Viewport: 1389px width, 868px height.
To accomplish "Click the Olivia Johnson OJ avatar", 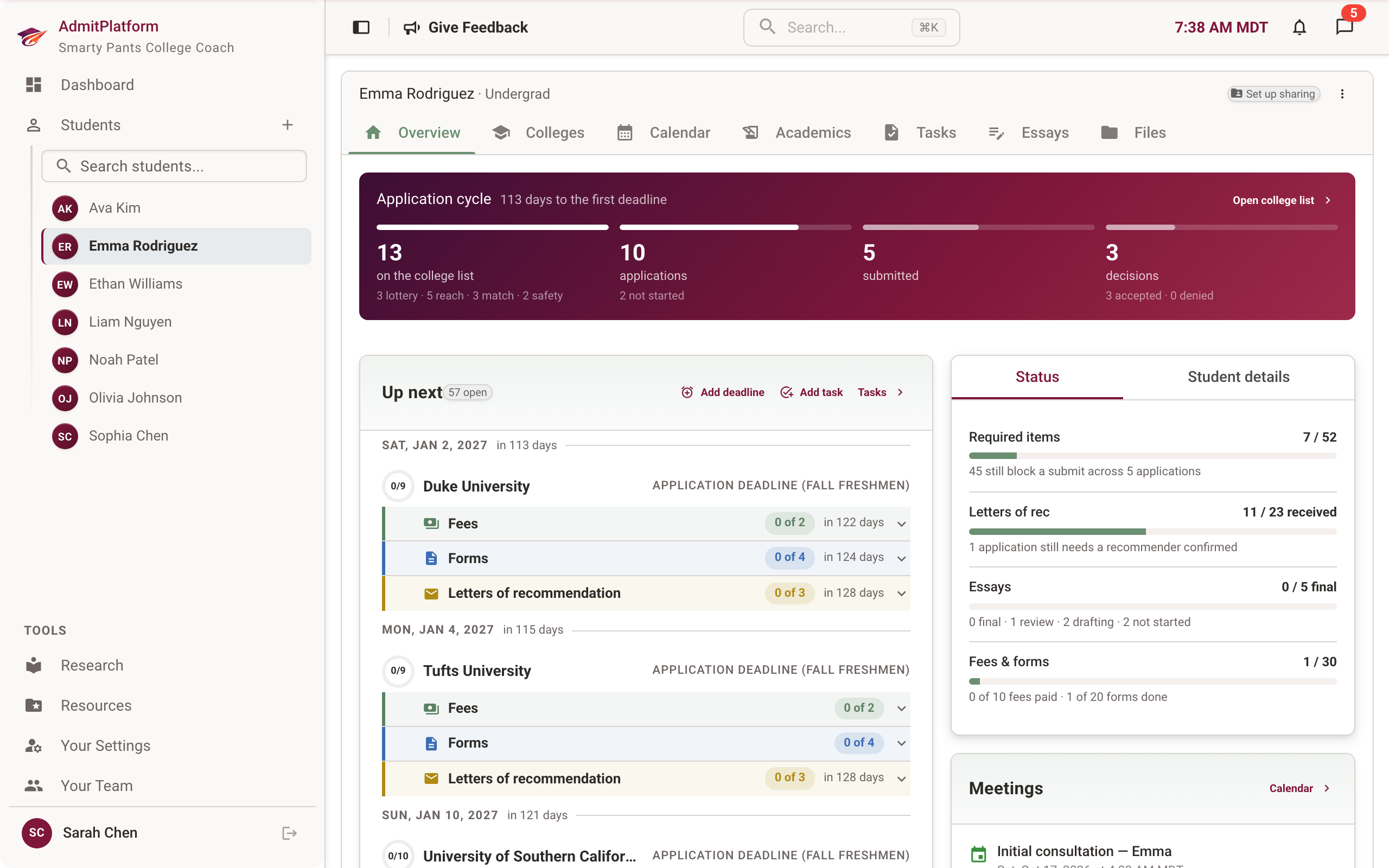I will tap(65, 398).
